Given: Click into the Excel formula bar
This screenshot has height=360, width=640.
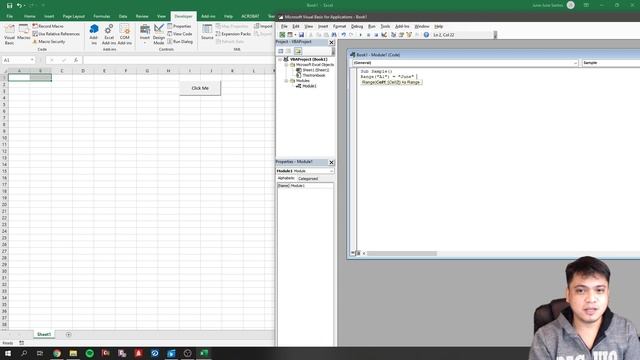Looking at the screenshot, I should click(178, 60).
